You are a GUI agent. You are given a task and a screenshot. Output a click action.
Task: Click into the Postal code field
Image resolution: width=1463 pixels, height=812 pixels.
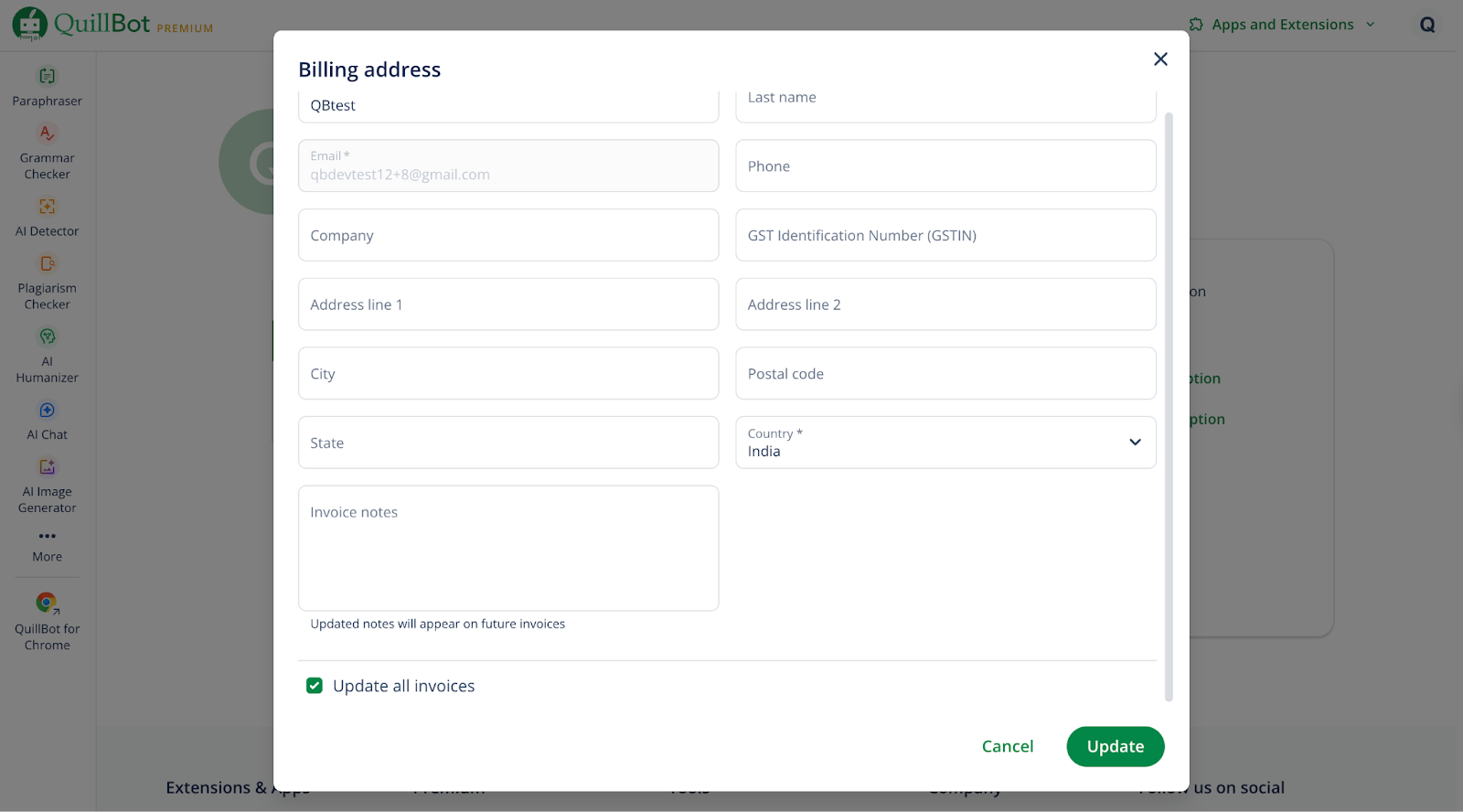pos(945,374)
